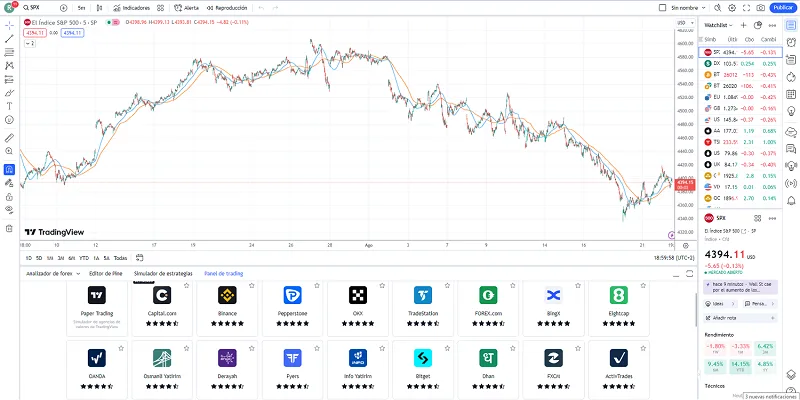The image size is (800, 400).
Task: Click the trash remove drawings icon
Action: (9, 228)
